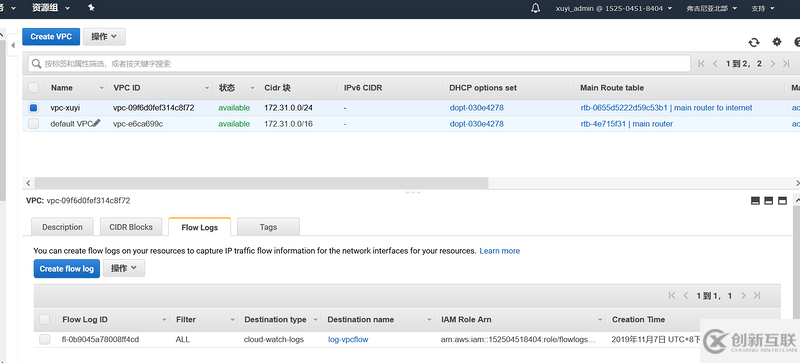Go to last page of flow logs

click(x=757, y=296)
